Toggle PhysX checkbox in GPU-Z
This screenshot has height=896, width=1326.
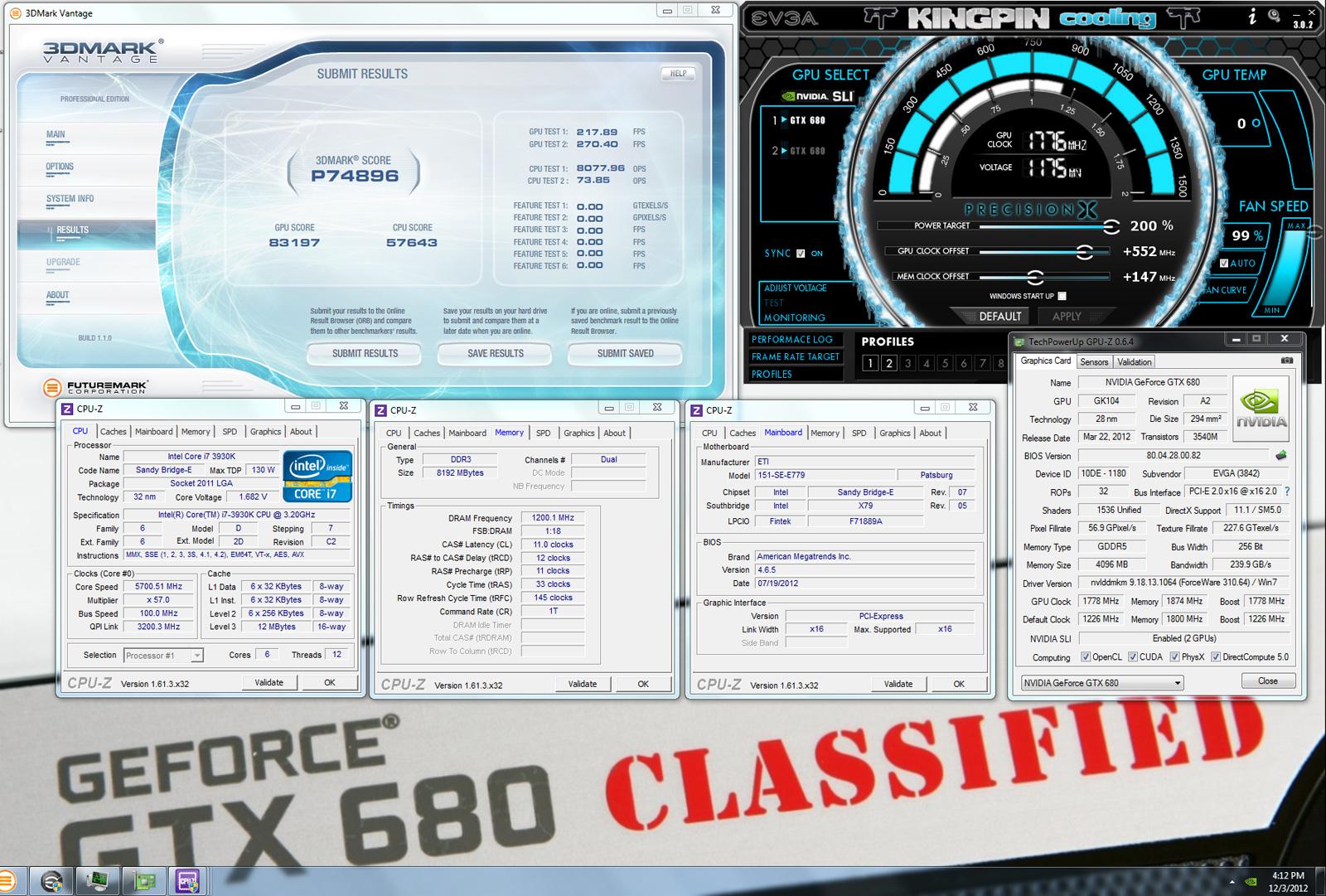[x=1174, y=657]
